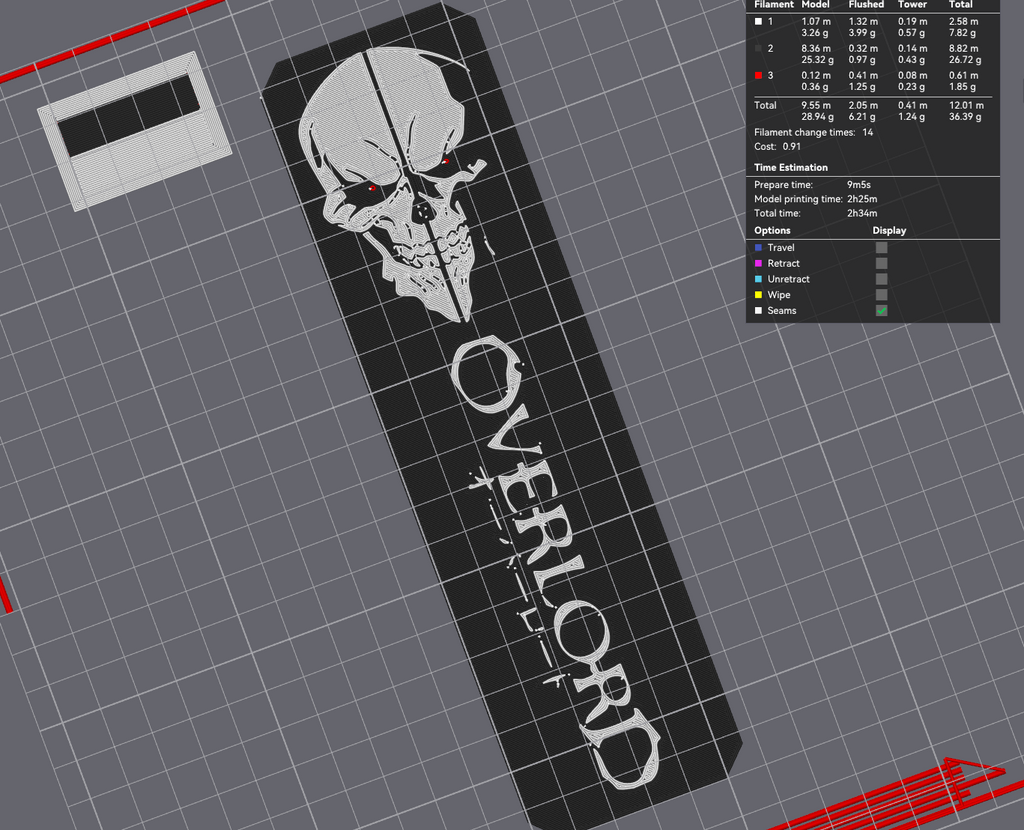This screenshot has width=1024, height=830.
Task: Click the blue Travel legend swatch
Action: [x=758, y=247]
